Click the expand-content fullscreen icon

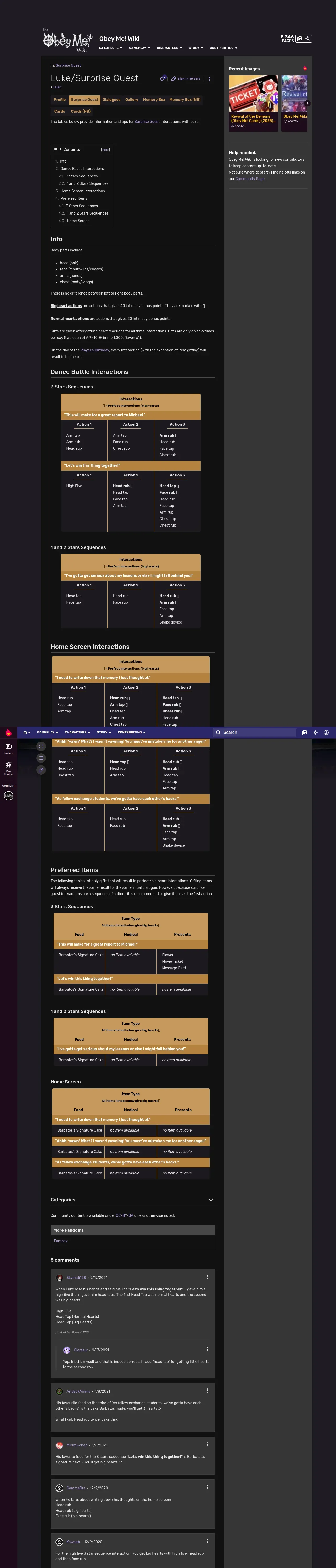[x=41, y=746]
